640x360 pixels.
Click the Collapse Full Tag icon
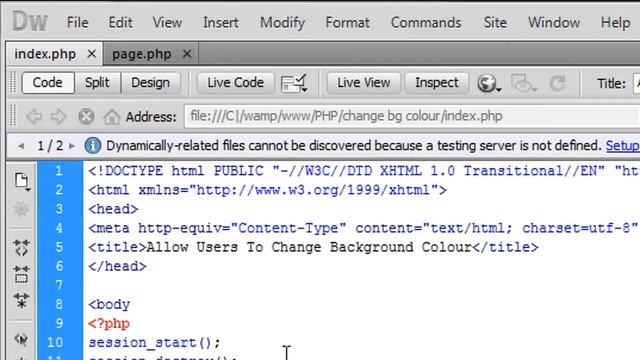point(21,248)
